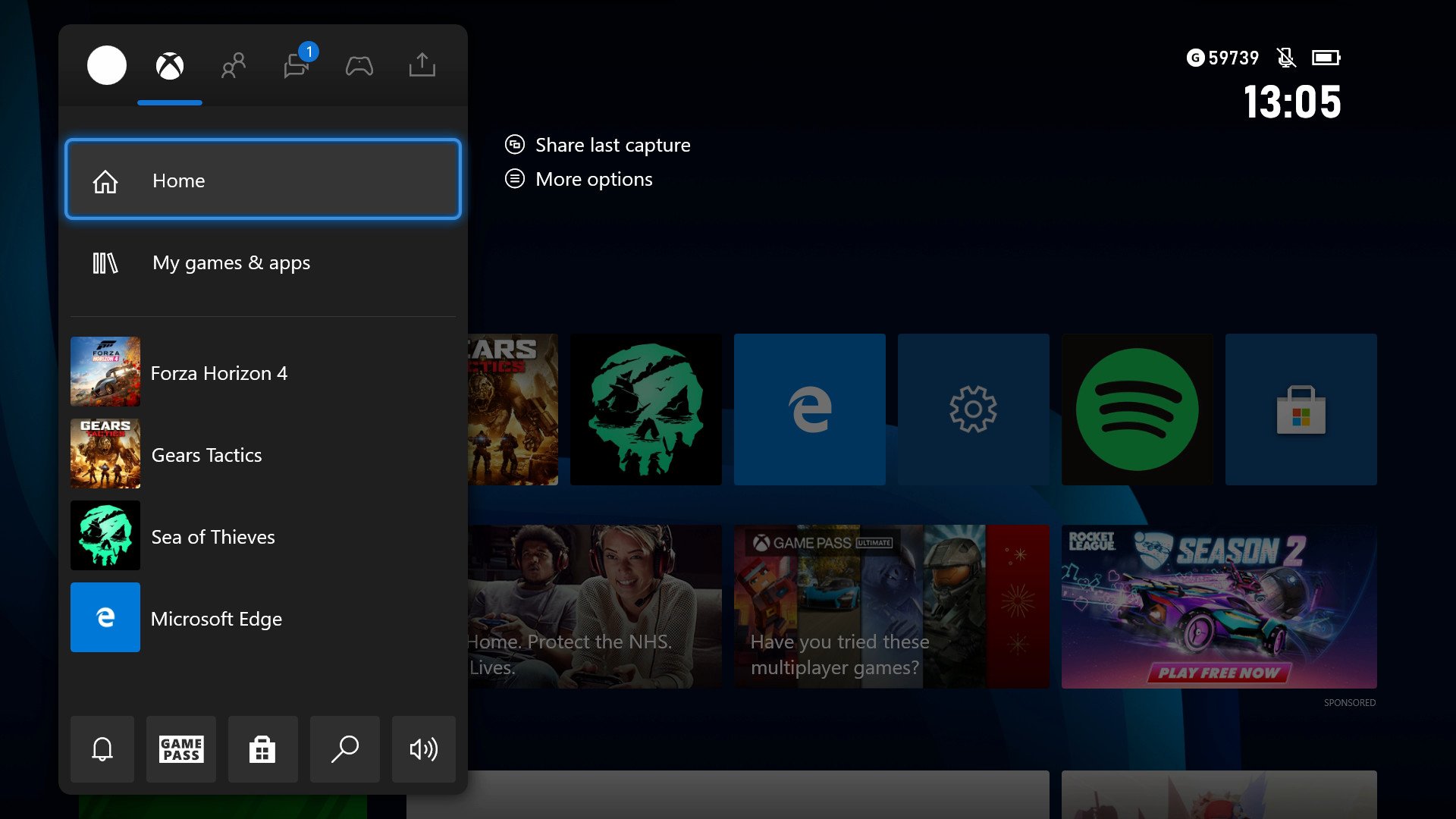Select Home from the sidebar menu
The image size is (1456, 819).
point(263,180)
